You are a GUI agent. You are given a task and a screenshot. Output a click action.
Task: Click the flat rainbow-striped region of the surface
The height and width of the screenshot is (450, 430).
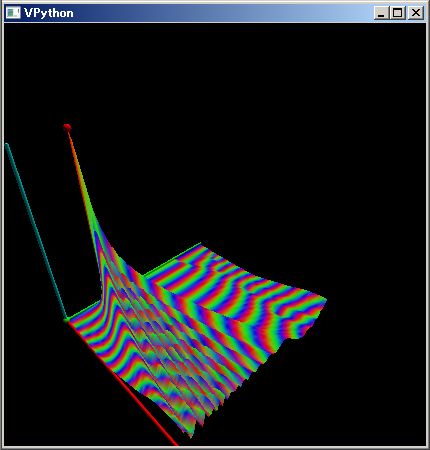pos(233,287)
